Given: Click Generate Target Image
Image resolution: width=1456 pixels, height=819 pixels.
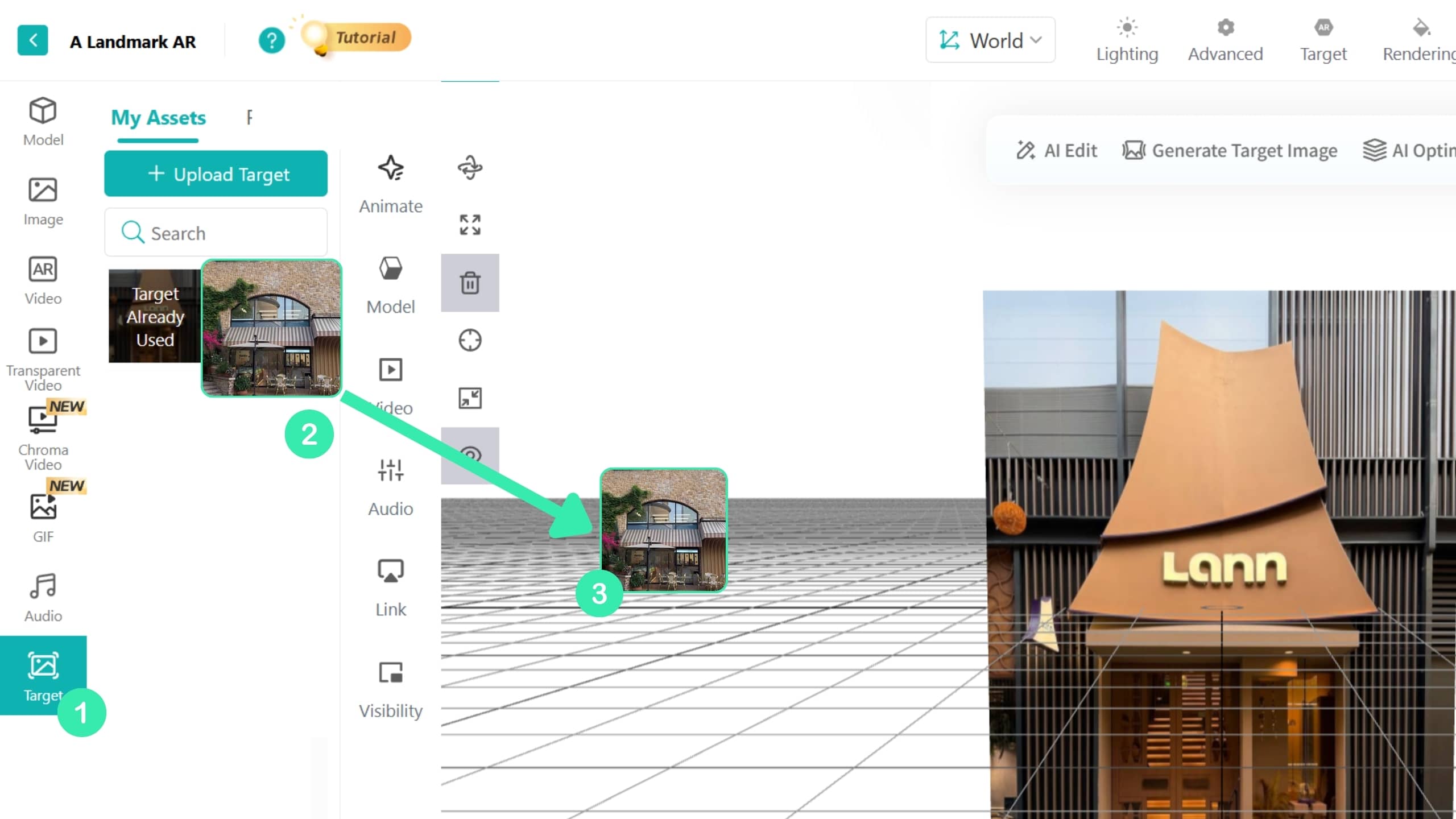Looking at the screenshot, I should pos(1230,151).
